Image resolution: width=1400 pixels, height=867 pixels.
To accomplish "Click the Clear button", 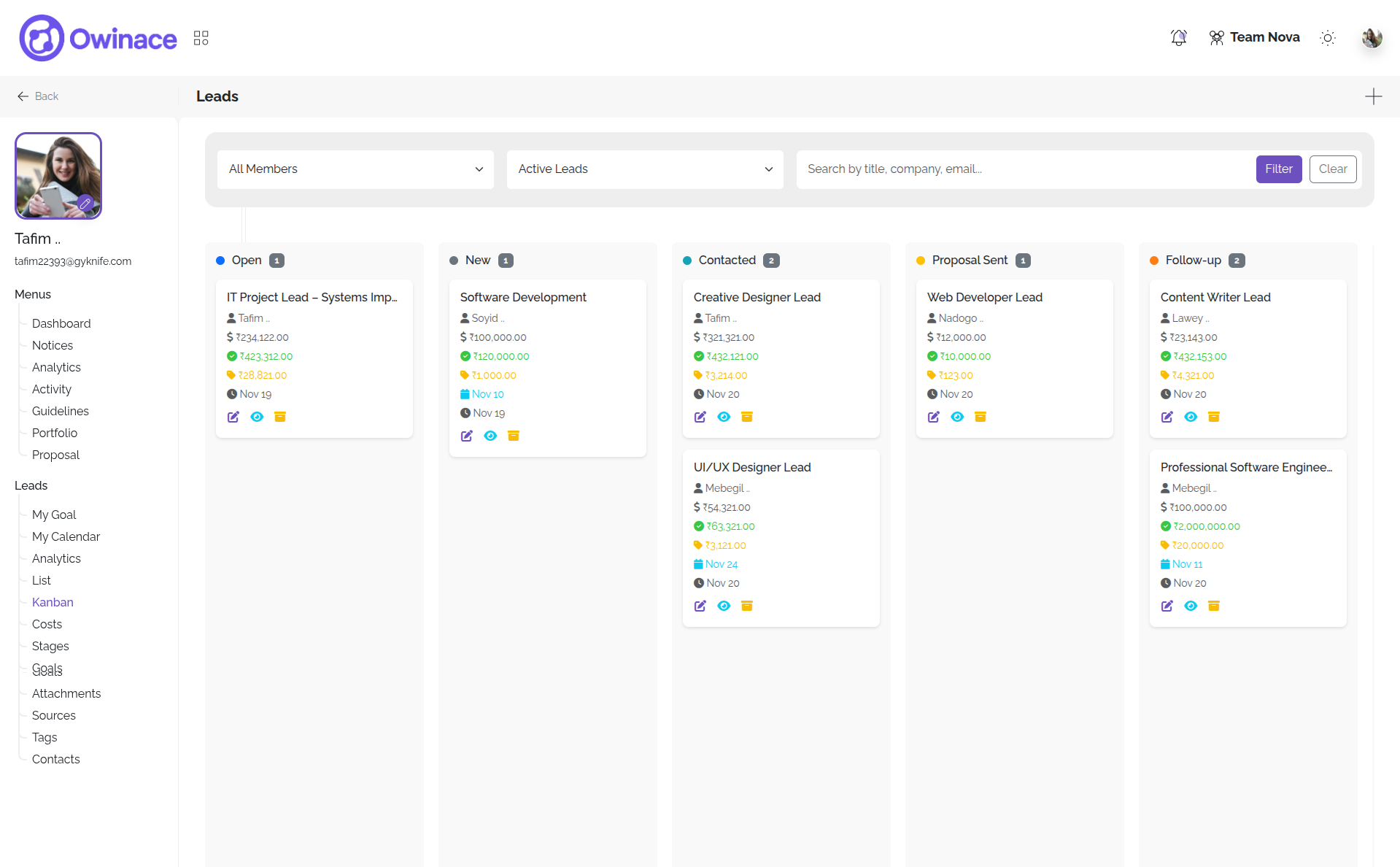I will tap(1332, 169).
